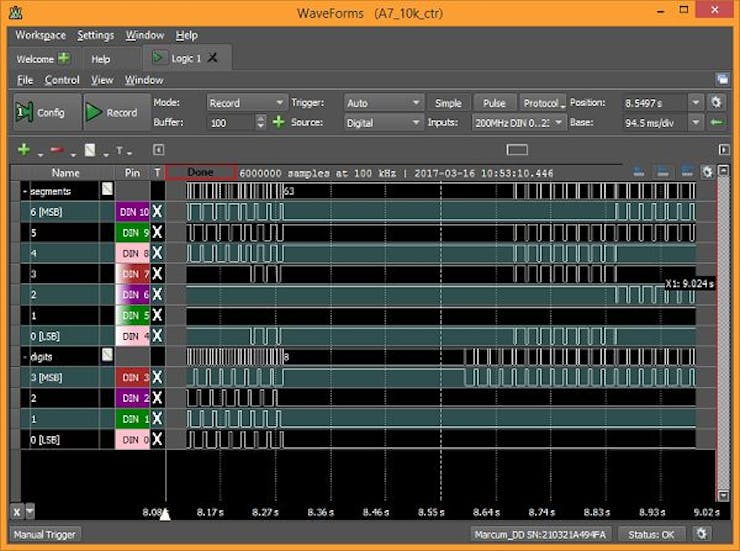Open time settings gear next to Position

click(716, 102)
